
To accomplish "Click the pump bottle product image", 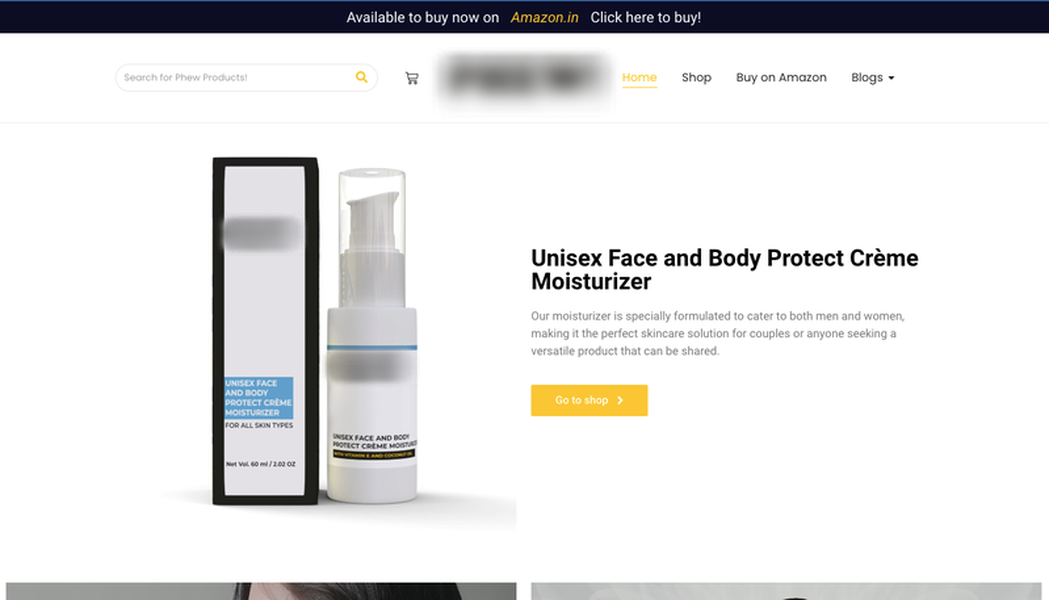I will click(x=372, y=336).
